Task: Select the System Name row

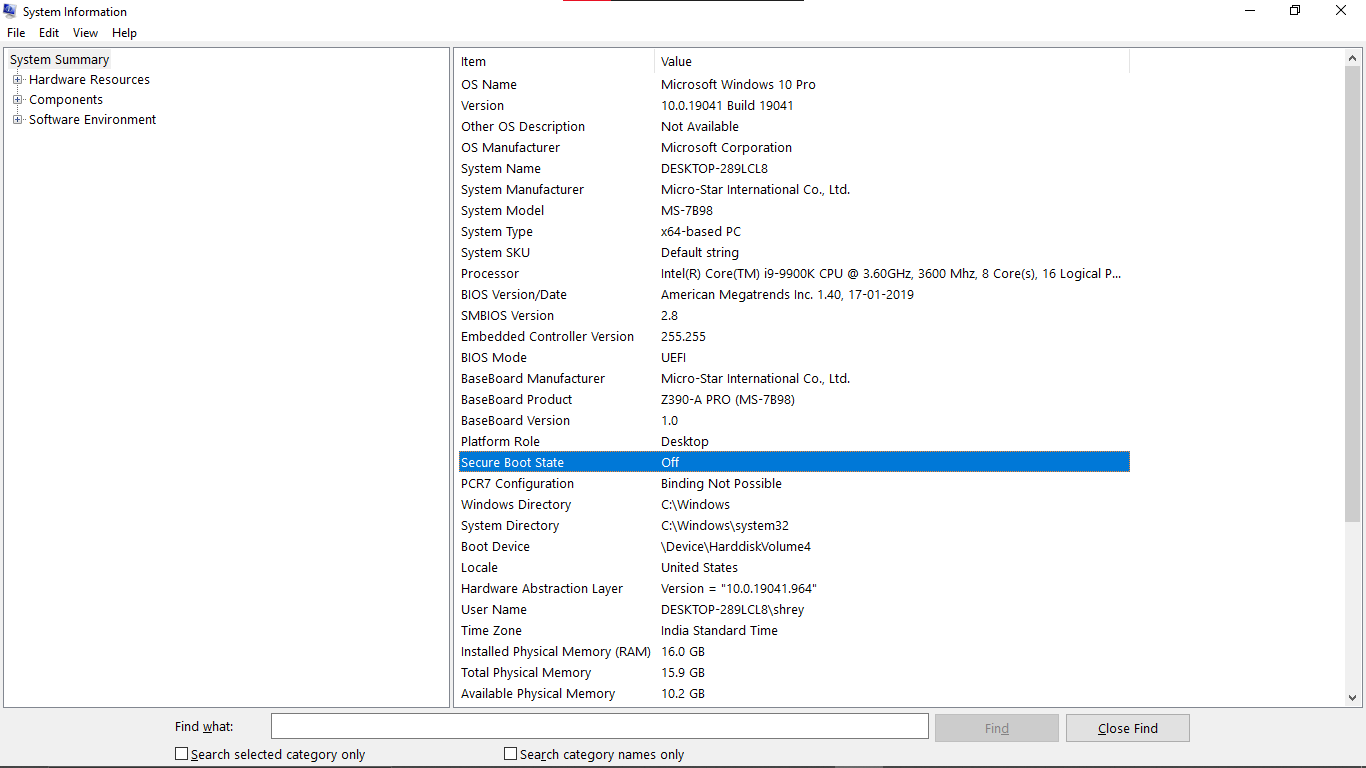Action: pyautogui.click(x=794, y=169)
